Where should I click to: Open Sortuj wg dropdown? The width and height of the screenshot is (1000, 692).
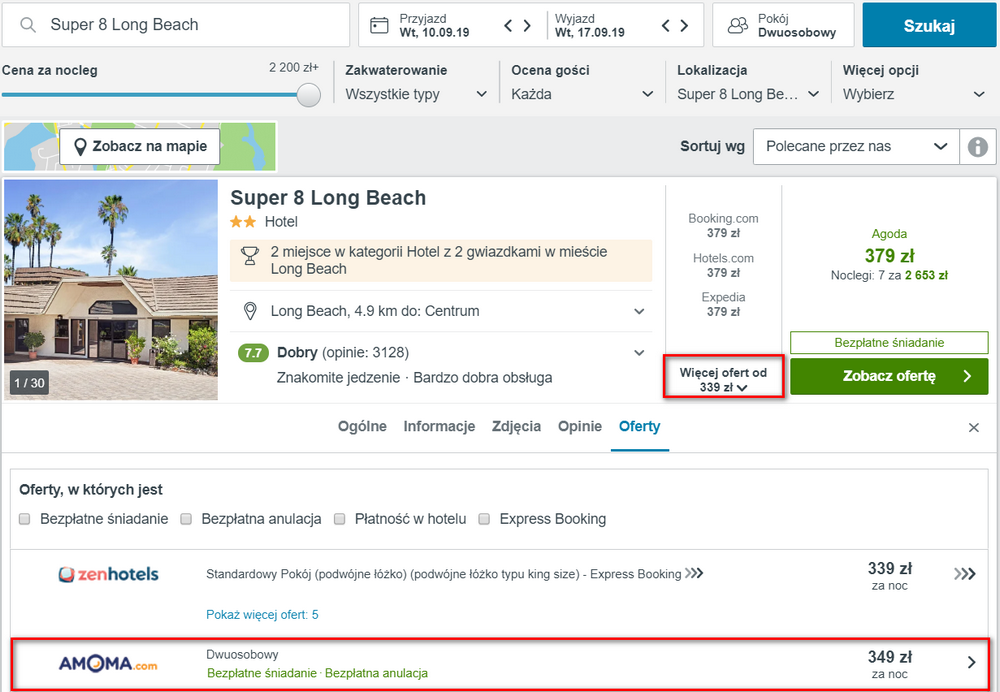[x=856, y=147]
